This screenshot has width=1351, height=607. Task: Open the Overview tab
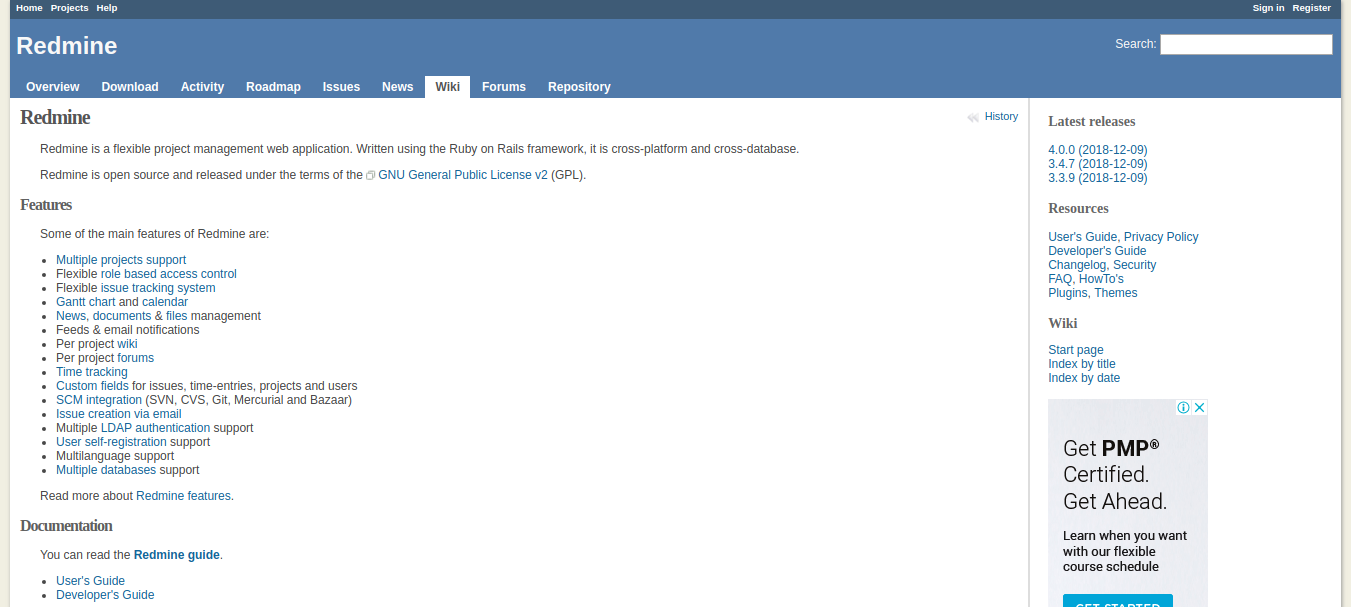coord(53,87)
